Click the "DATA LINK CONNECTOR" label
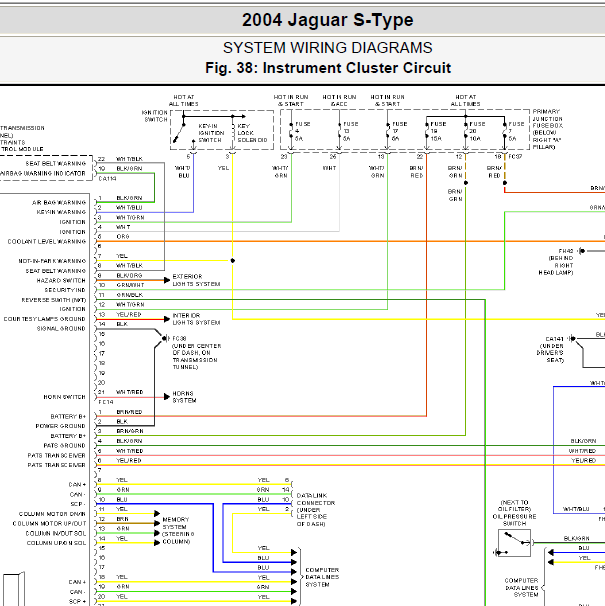 point(315,510)
